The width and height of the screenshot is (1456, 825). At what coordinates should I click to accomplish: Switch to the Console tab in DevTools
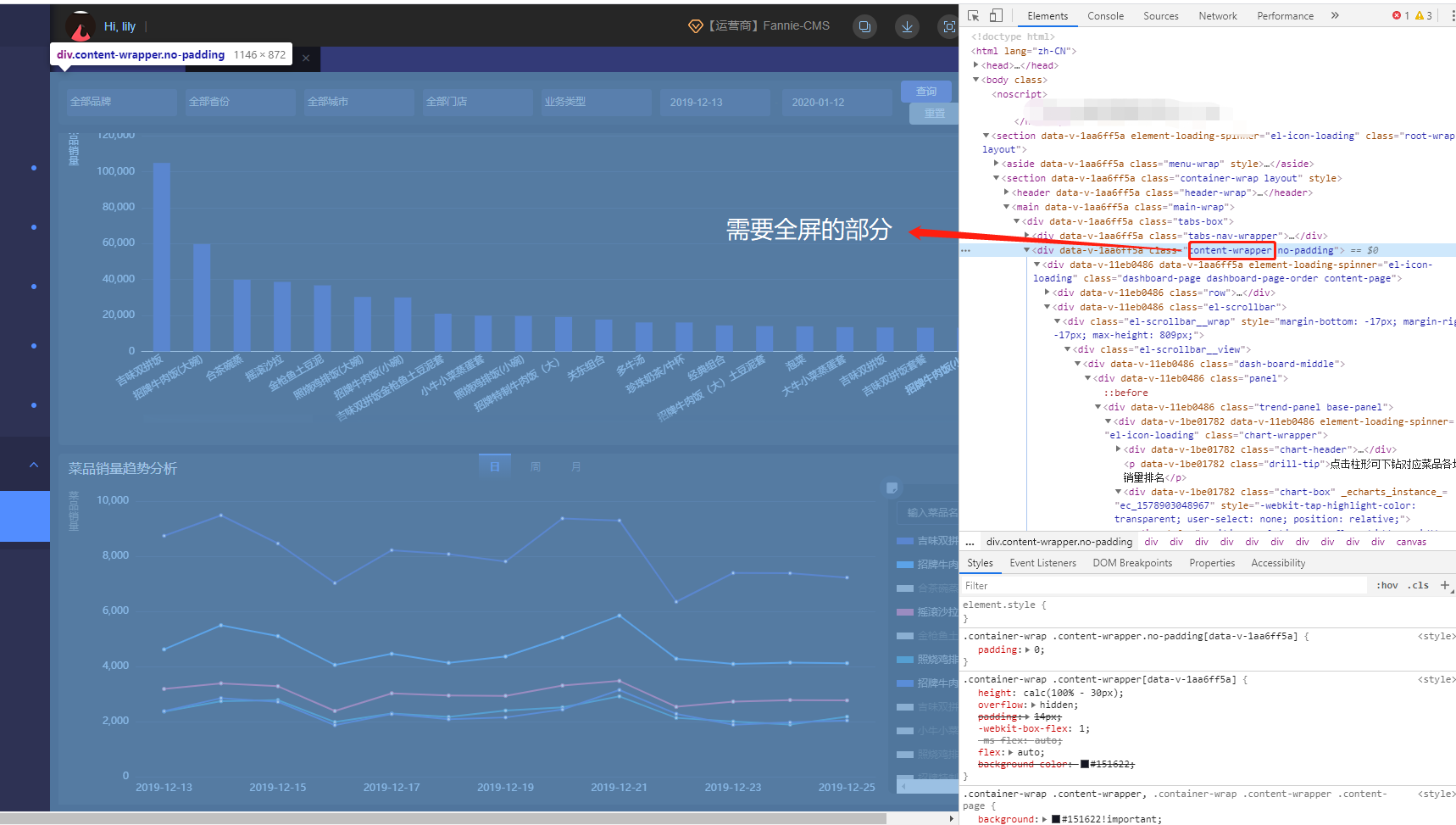coord(1106,15)
